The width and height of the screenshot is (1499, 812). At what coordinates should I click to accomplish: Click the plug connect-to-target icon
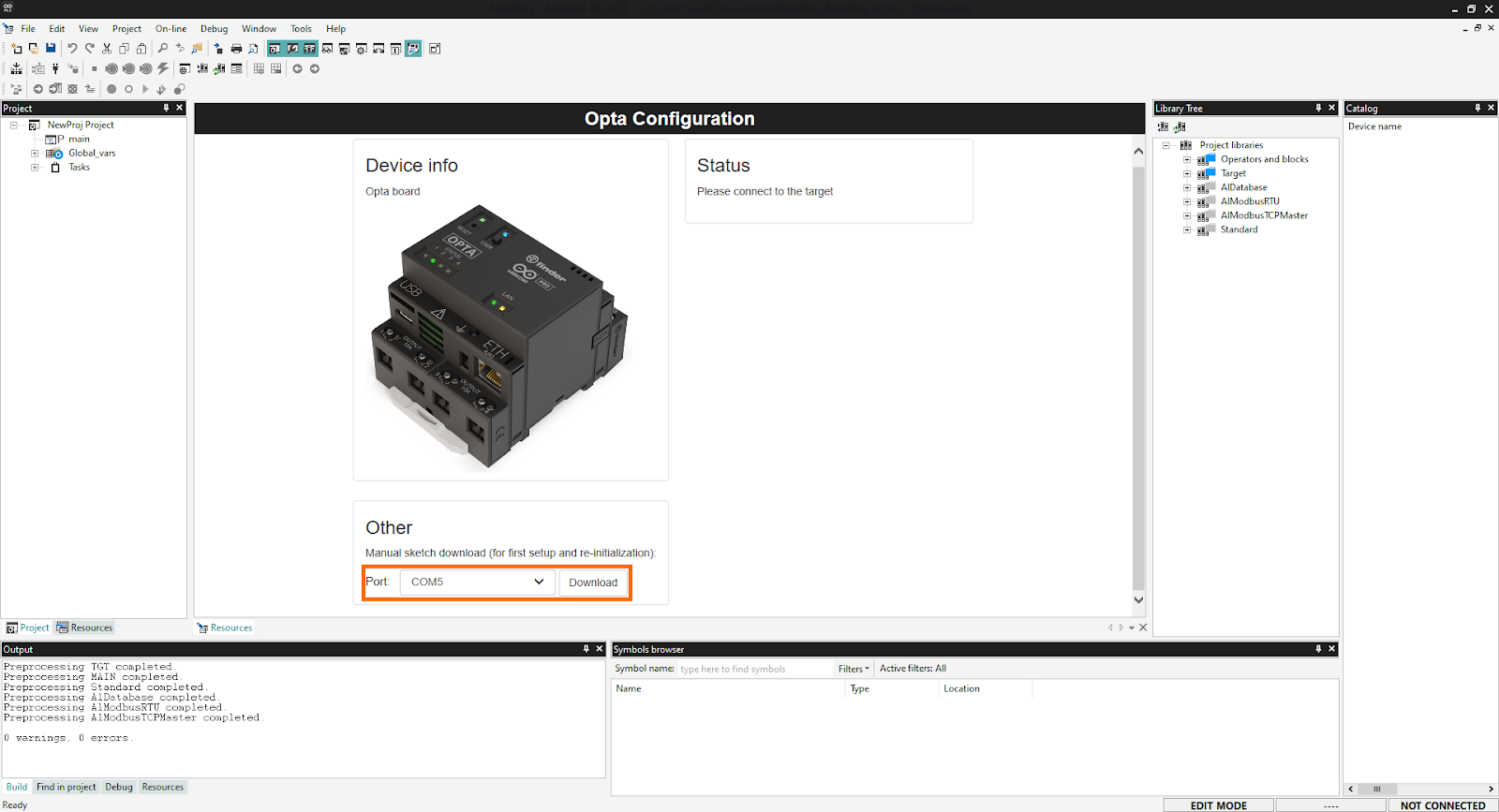click(55, 68)
